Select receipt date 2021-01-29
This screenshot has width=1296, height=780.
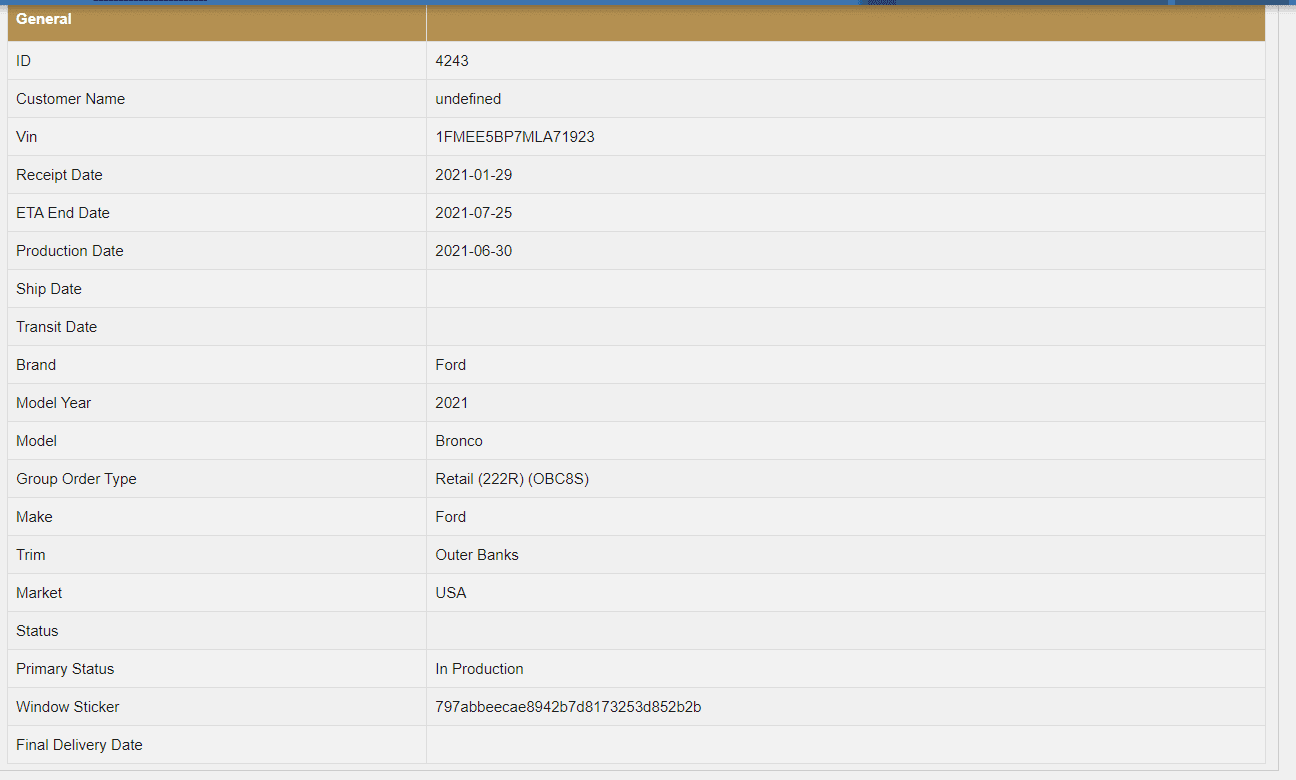pos(474,175)
